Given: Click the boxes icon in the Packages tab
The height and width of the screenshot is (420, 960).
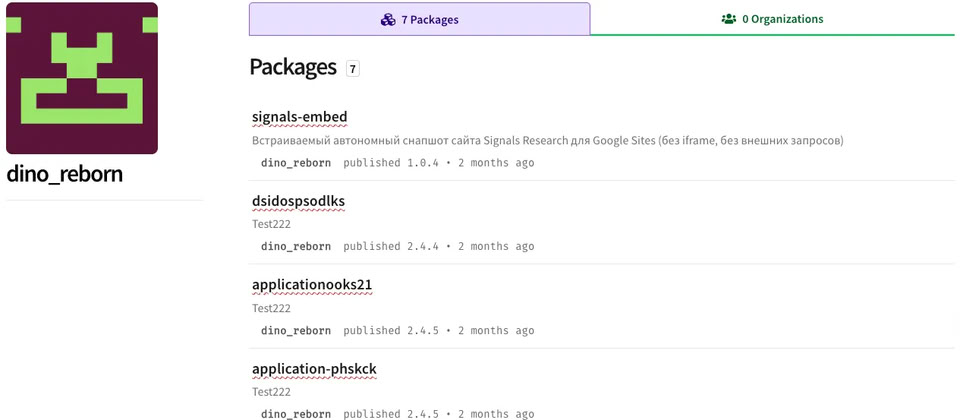Looking at the screenshot, I should 388,19.
